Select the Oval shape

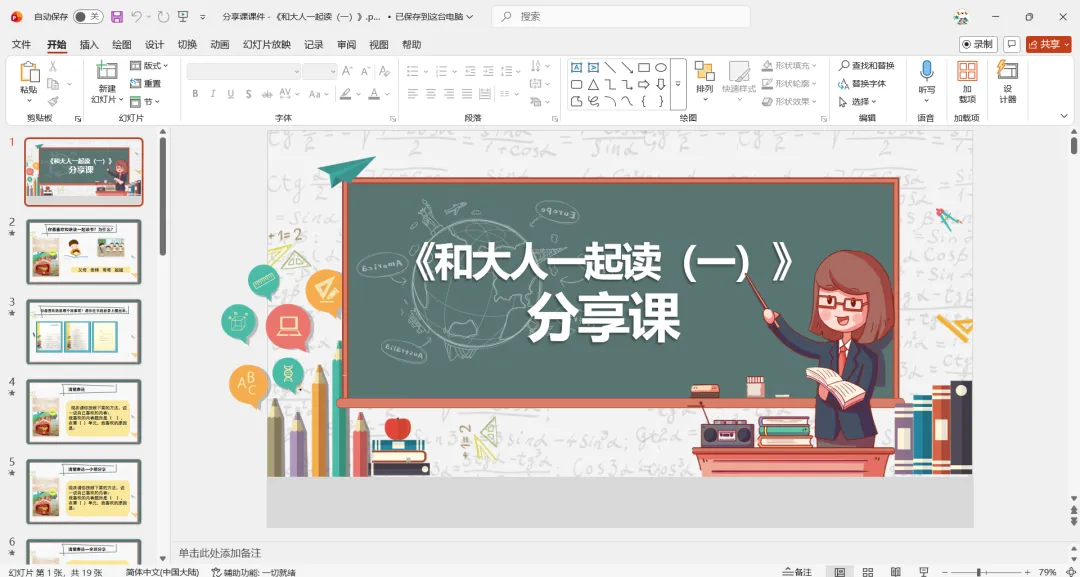click(x=661, y=67)
